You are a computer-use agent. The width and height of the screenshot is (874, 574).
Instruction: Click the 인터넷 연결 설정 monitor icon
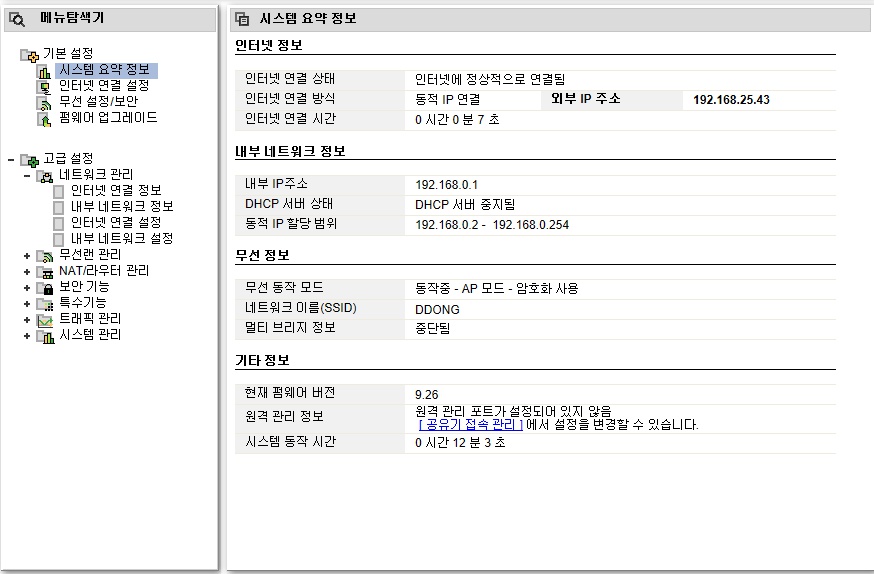(45, 87)
